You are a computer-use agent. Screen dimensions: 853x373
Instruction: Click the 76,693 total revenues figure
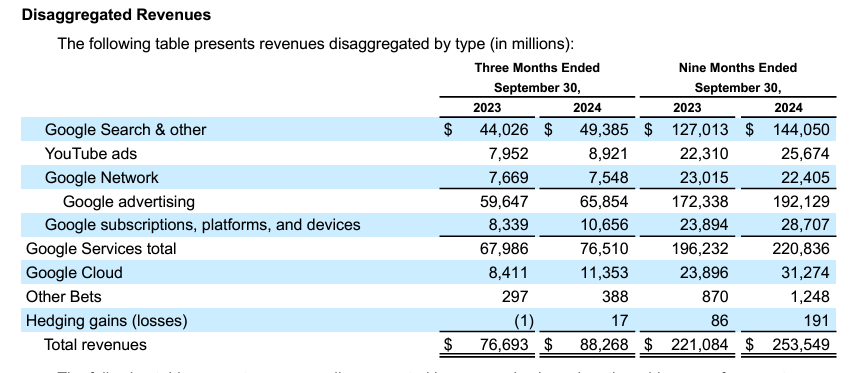pyautogui.click(x=503, y=344)
